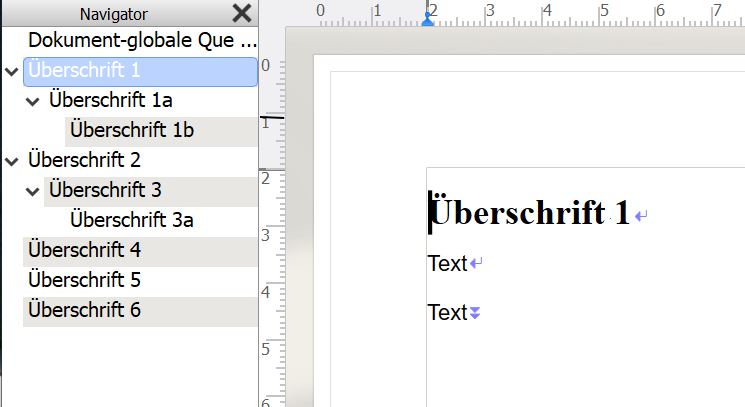Image resolution: width=745 pixels, height=407 pixels.
Task: Navigate to Überschrift 5 entry
Action: pos(85,279)
